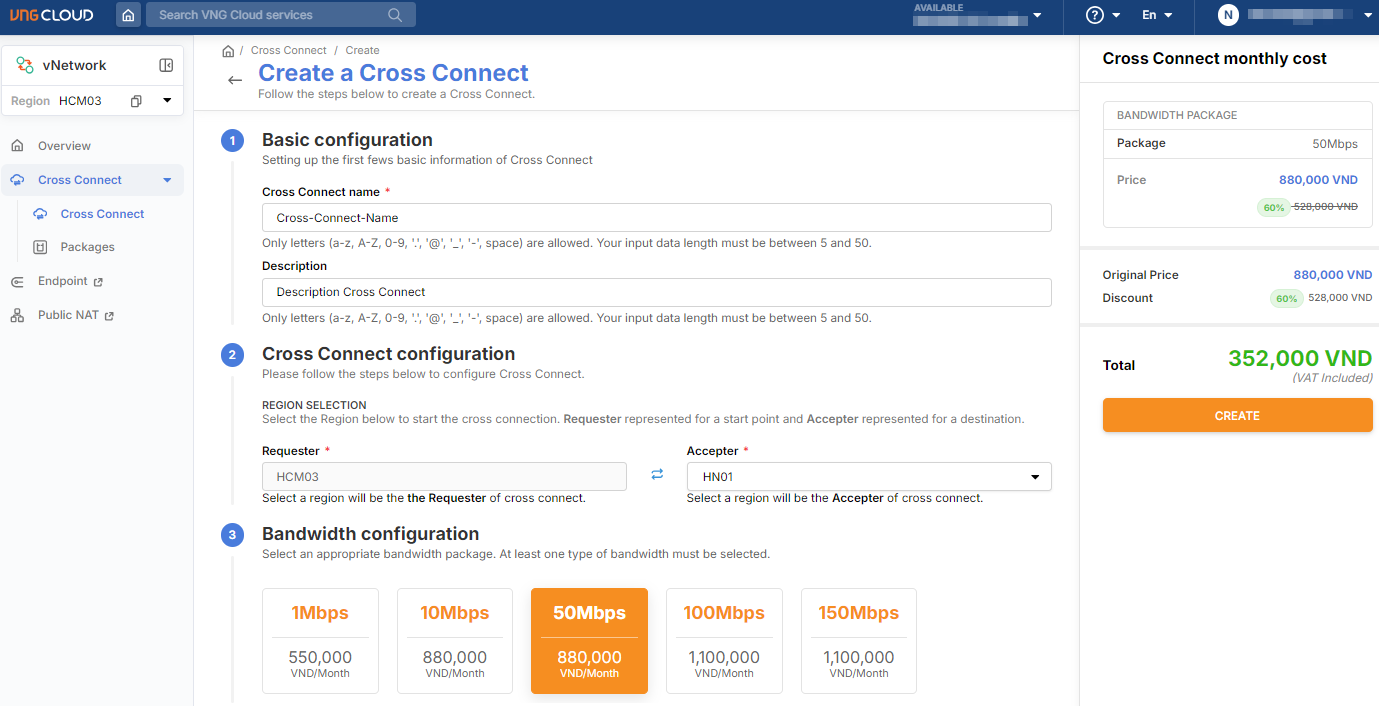1379x706 pixels.
Task: Swap Requester and Accepter regions icon
Action: (x=657, y=475)
